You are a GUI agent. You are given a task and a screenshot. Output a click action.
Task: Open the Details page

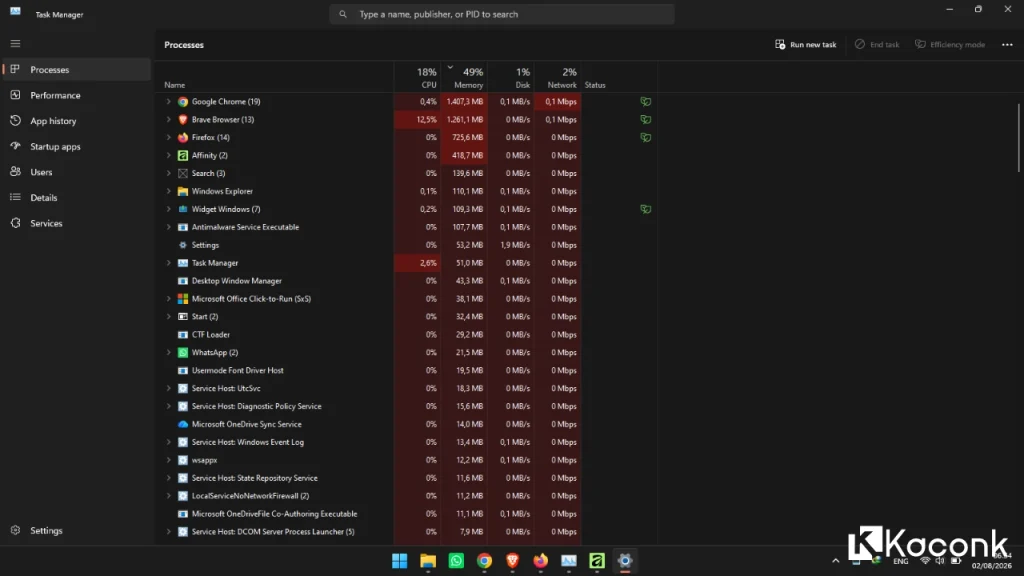(76, 198)
